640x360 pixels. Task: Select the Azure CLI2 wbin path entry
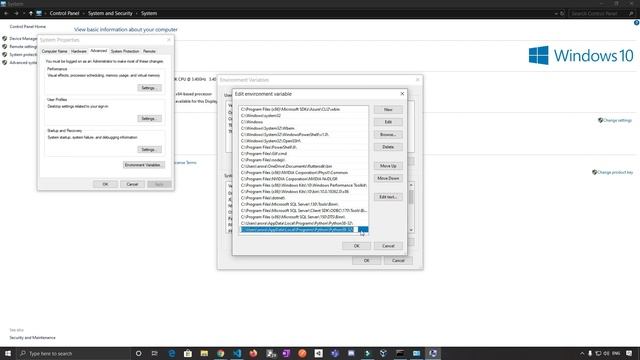click(x=304, y=109)
